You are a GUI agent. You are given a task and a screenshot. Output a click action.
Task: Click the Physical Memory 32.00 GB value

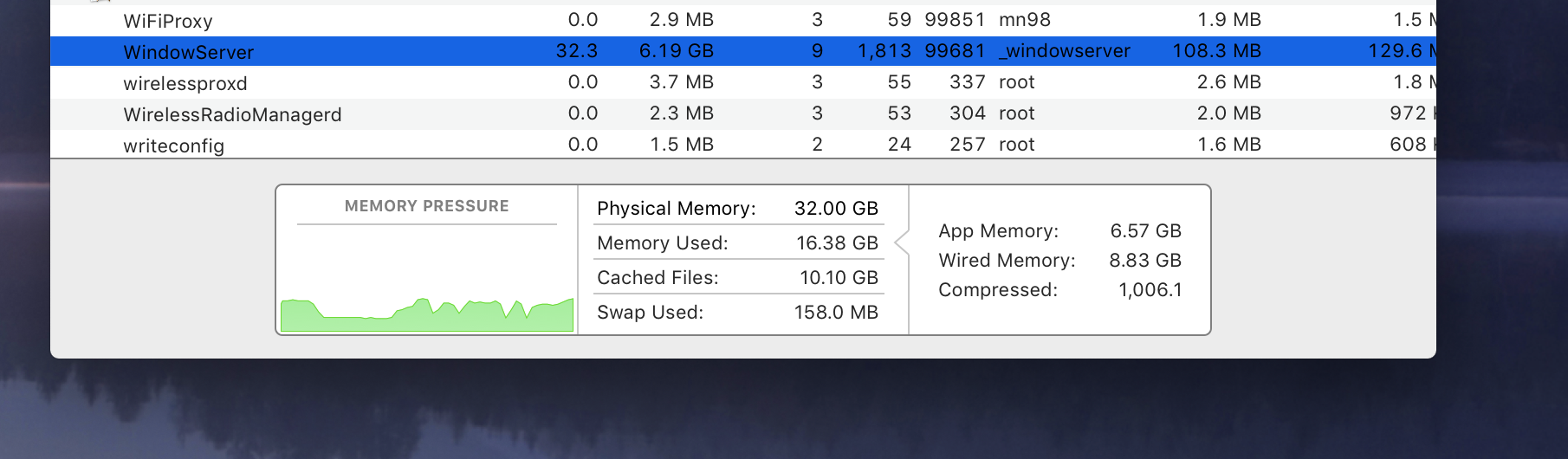[836, 209]
